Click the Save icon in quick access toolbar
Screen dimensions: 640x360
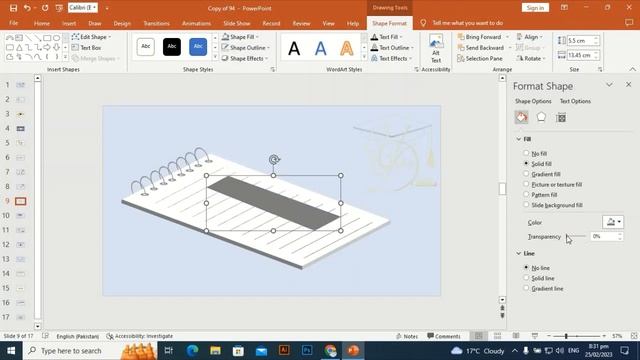pyautogui.click(x=13, y=8)
